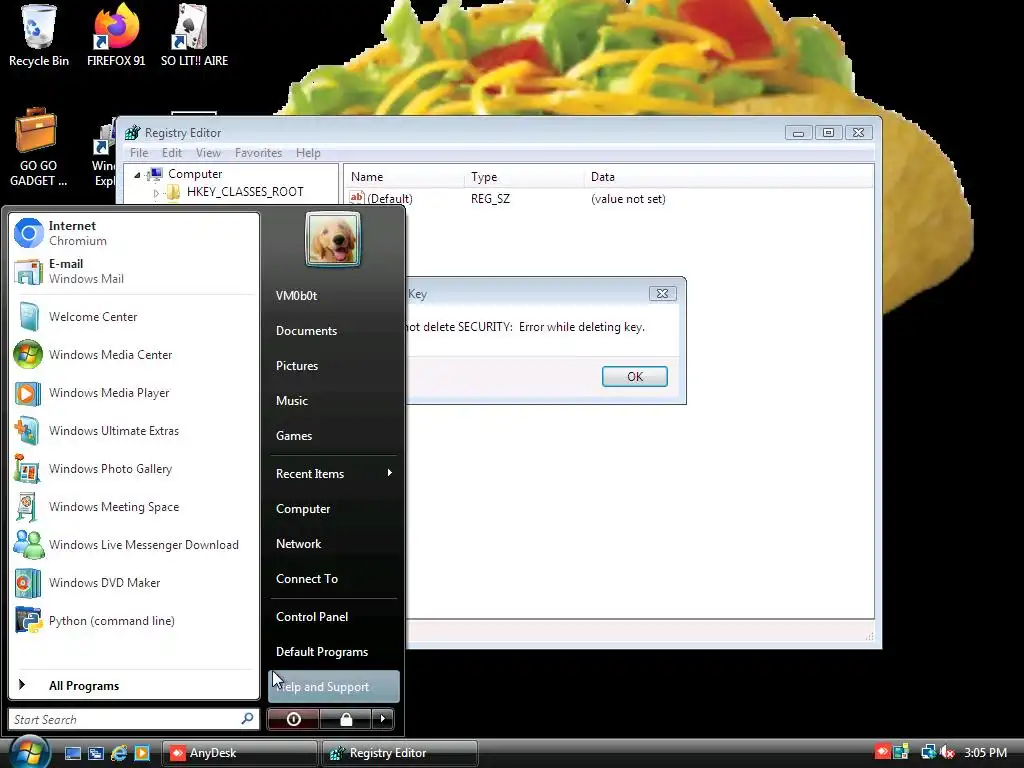Open Chromium Internet shortcut in Start menu
This screenshot has height=768, width=1024.
134,233
